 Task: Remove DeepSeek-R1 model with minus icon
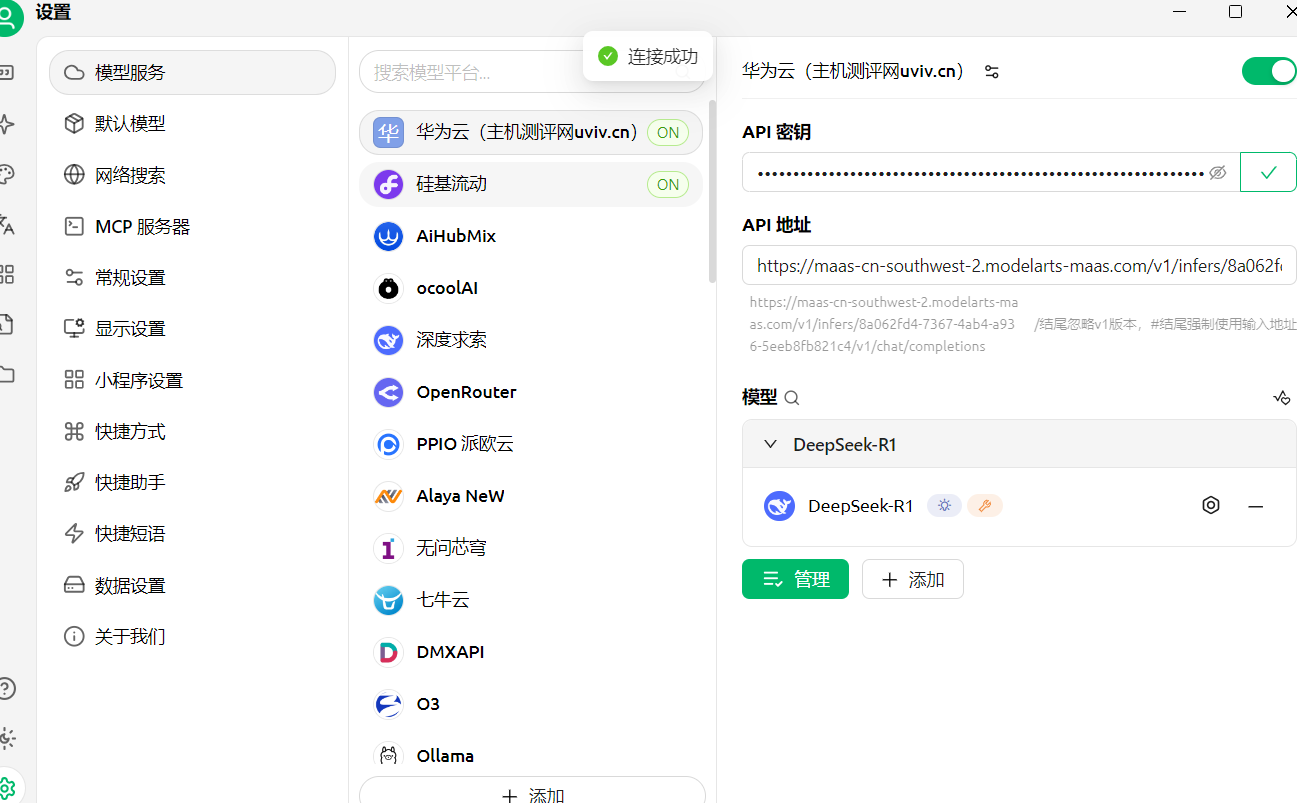1255,506
